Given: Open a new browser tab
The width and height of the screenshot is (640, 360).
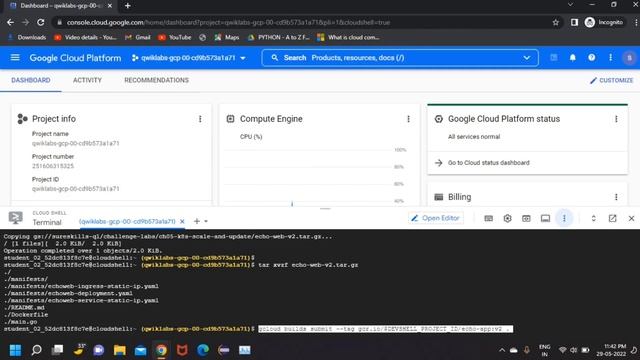Looking at the screenshot, I should pyautogui.click(x=128, y=6).
